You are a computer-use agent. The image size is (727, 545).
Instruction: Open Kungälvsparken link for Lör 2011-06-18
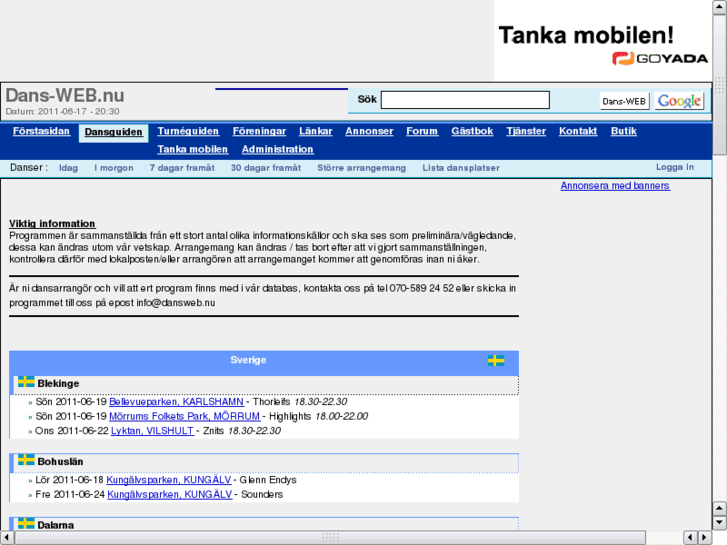(169, 480)
